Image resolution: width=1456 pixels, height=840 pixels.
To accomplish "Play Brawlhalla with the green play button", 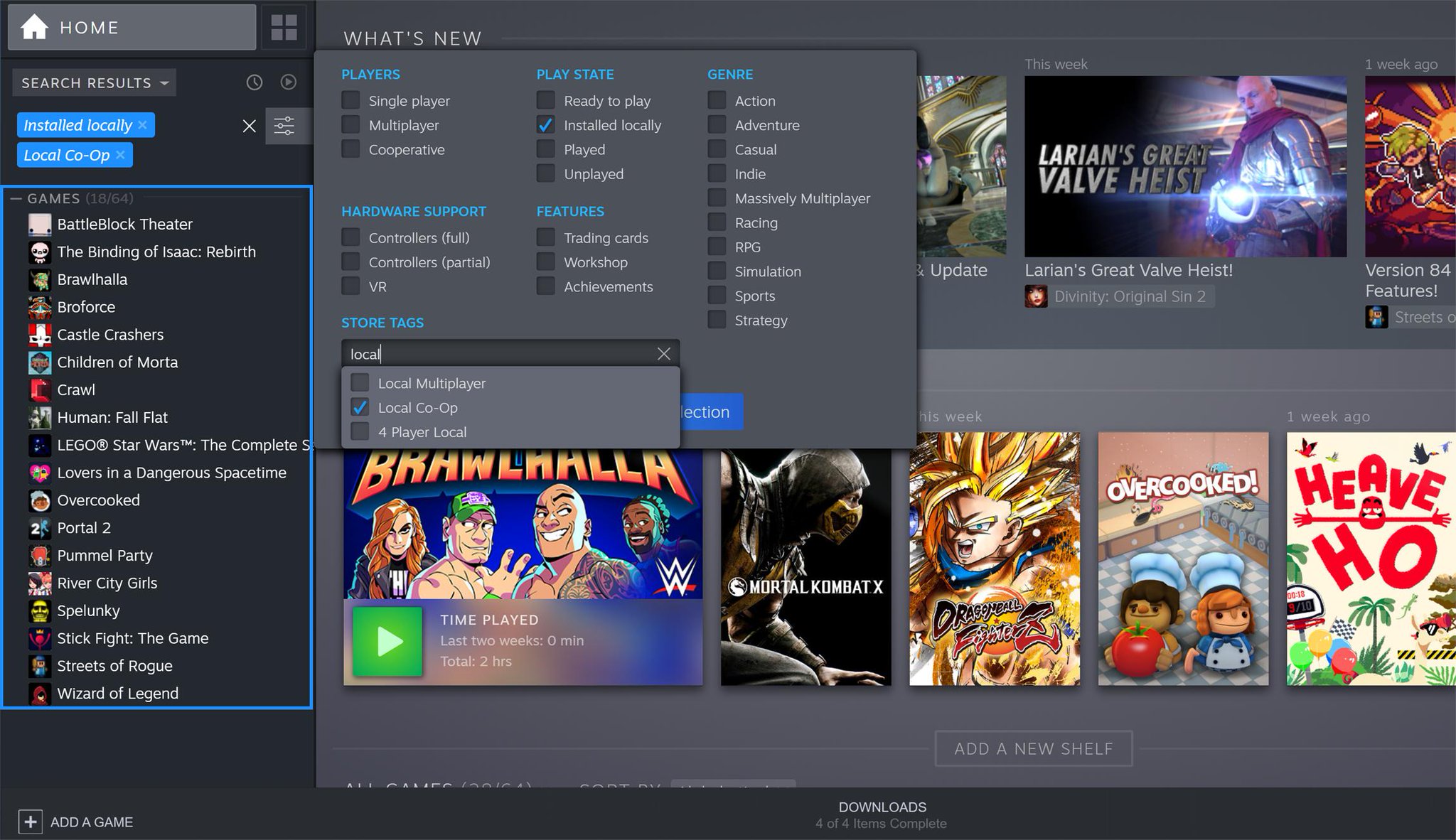I will 387,642.
